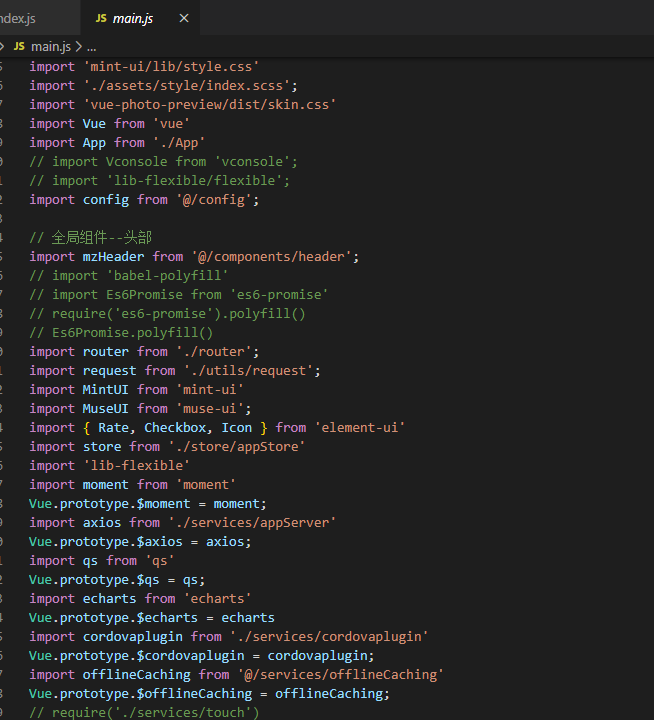Click the '@/services/offlineCaching' path
654x720 pixels.
coord(341,675)
